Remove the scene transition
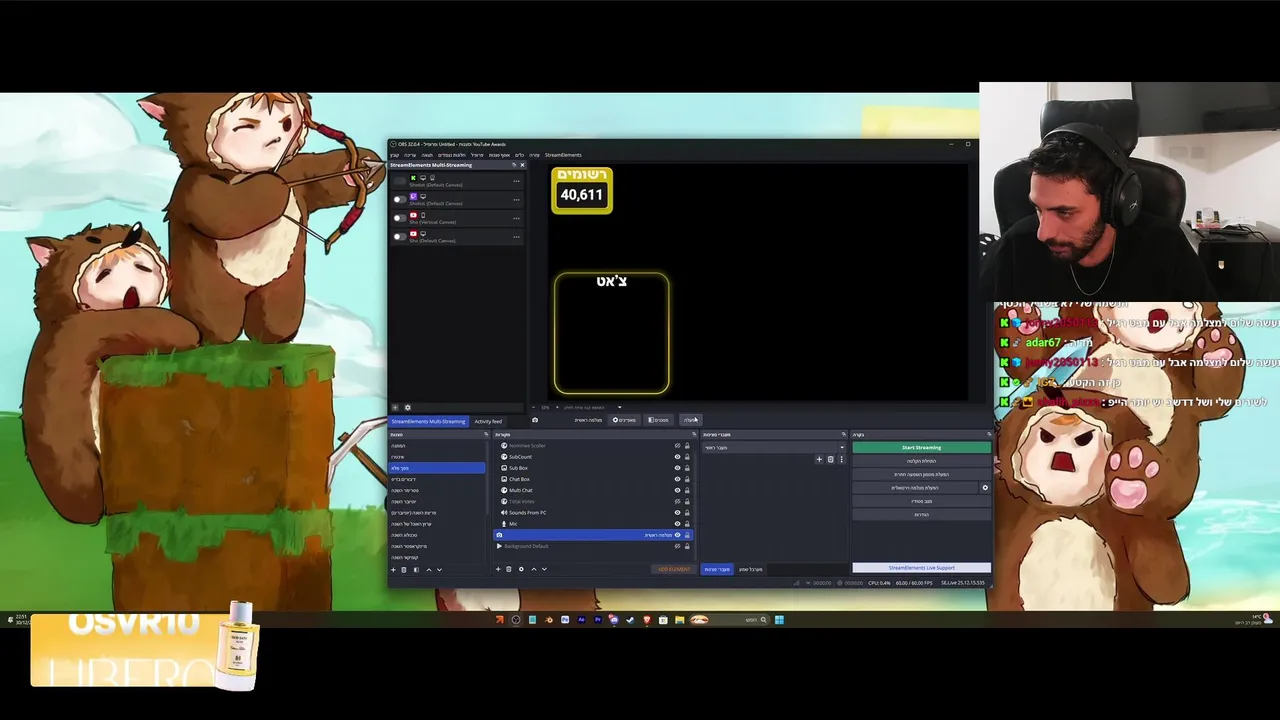Image resolution: width=1280 pixels, height=720 pixels. [x=830, y=459]
